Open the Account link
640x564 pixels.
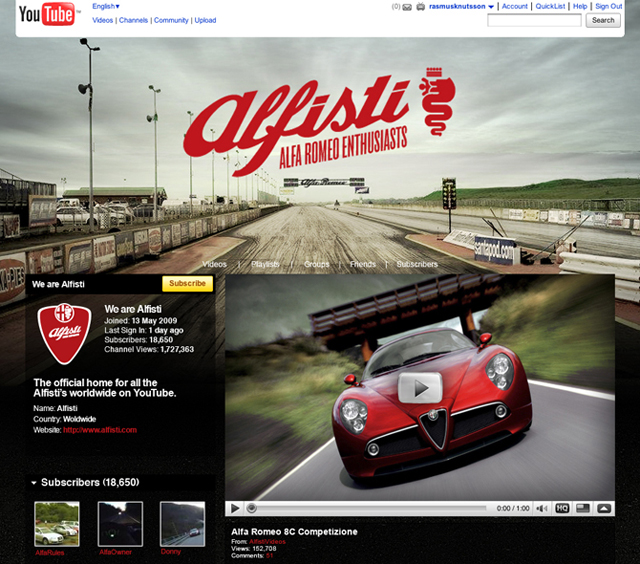click(515, 6)
